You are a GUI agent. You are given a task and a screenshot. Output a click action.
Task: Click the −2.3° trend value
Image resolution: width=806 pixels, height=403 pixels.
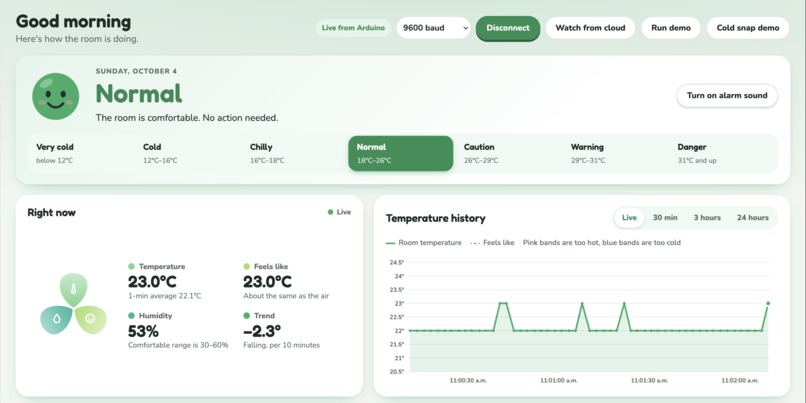tap(262, 331)
